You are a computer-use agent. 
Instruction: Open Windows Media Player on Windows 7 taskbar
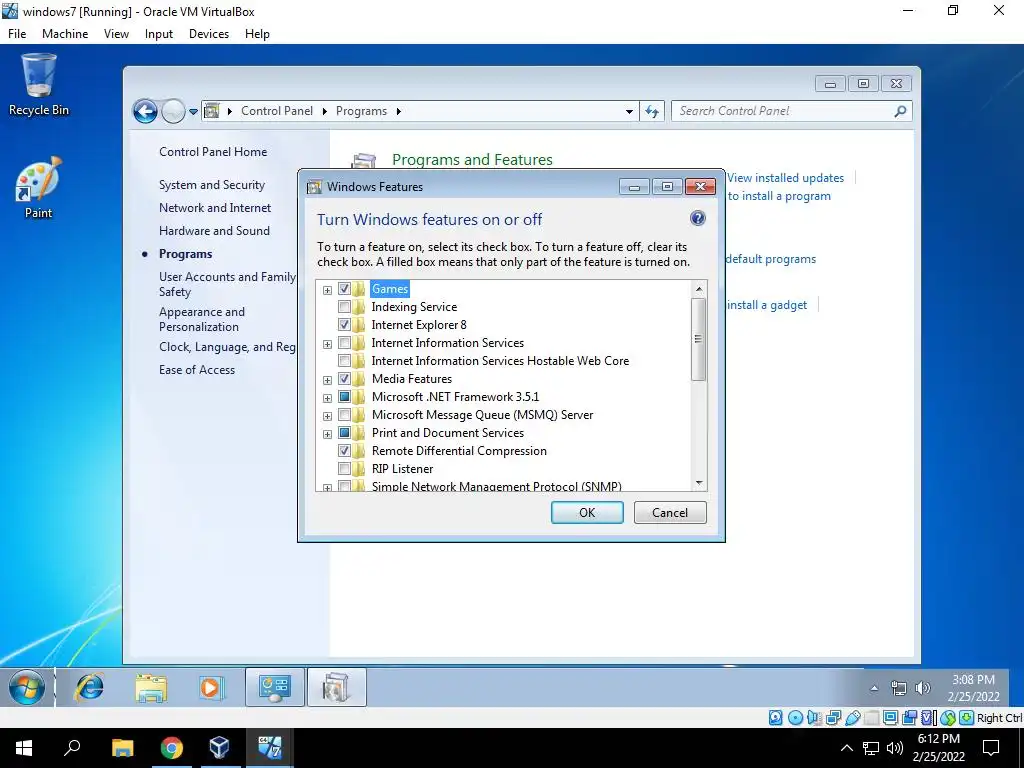coord(211,688)
